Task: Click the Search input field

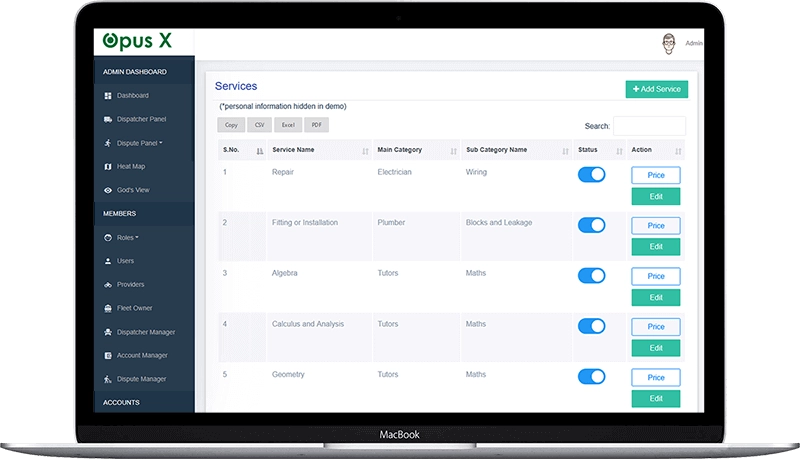Action: pos(649,126)
